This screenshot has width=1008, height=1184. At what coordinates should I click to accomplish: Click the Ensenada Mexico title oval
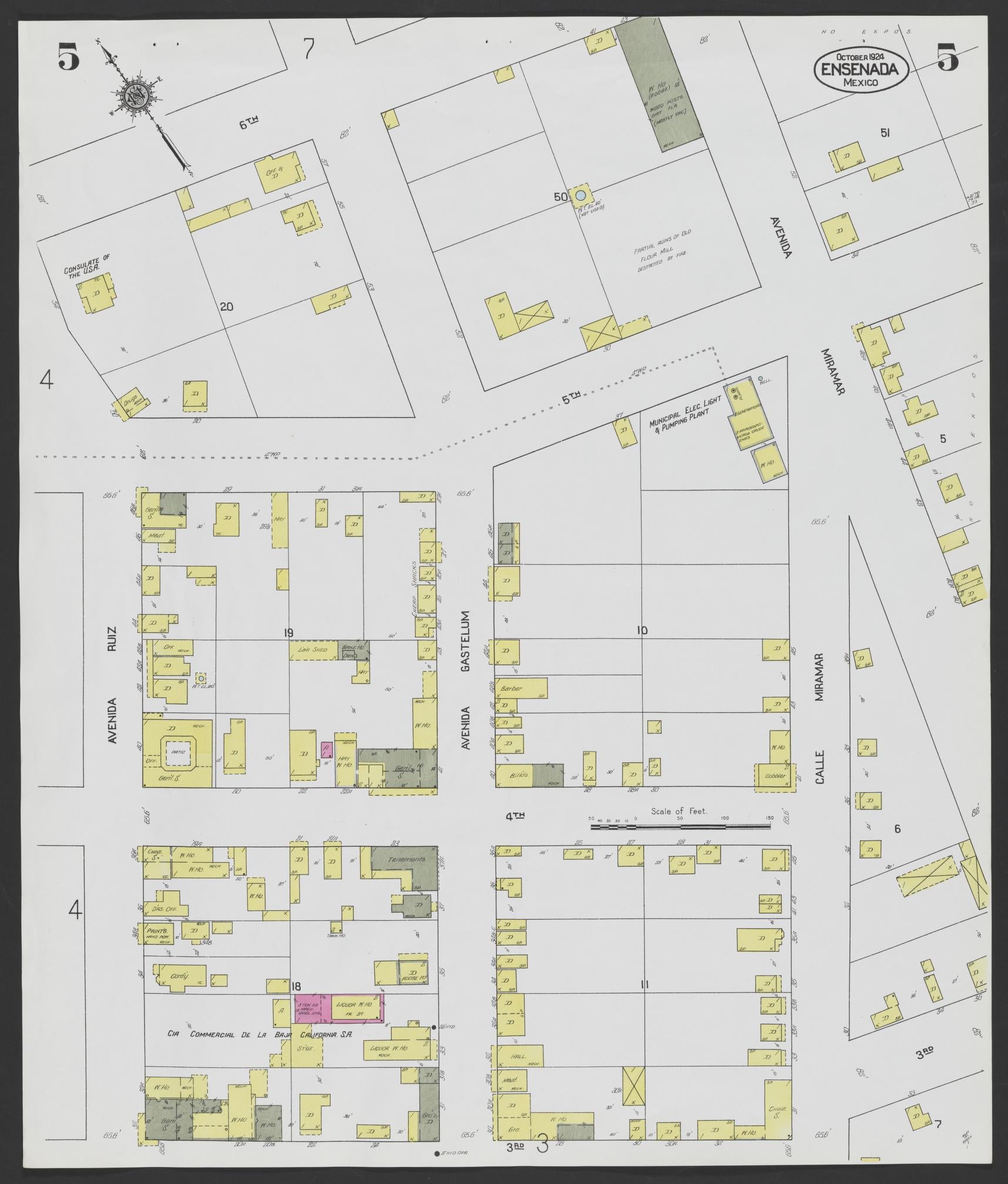(861, 70)
